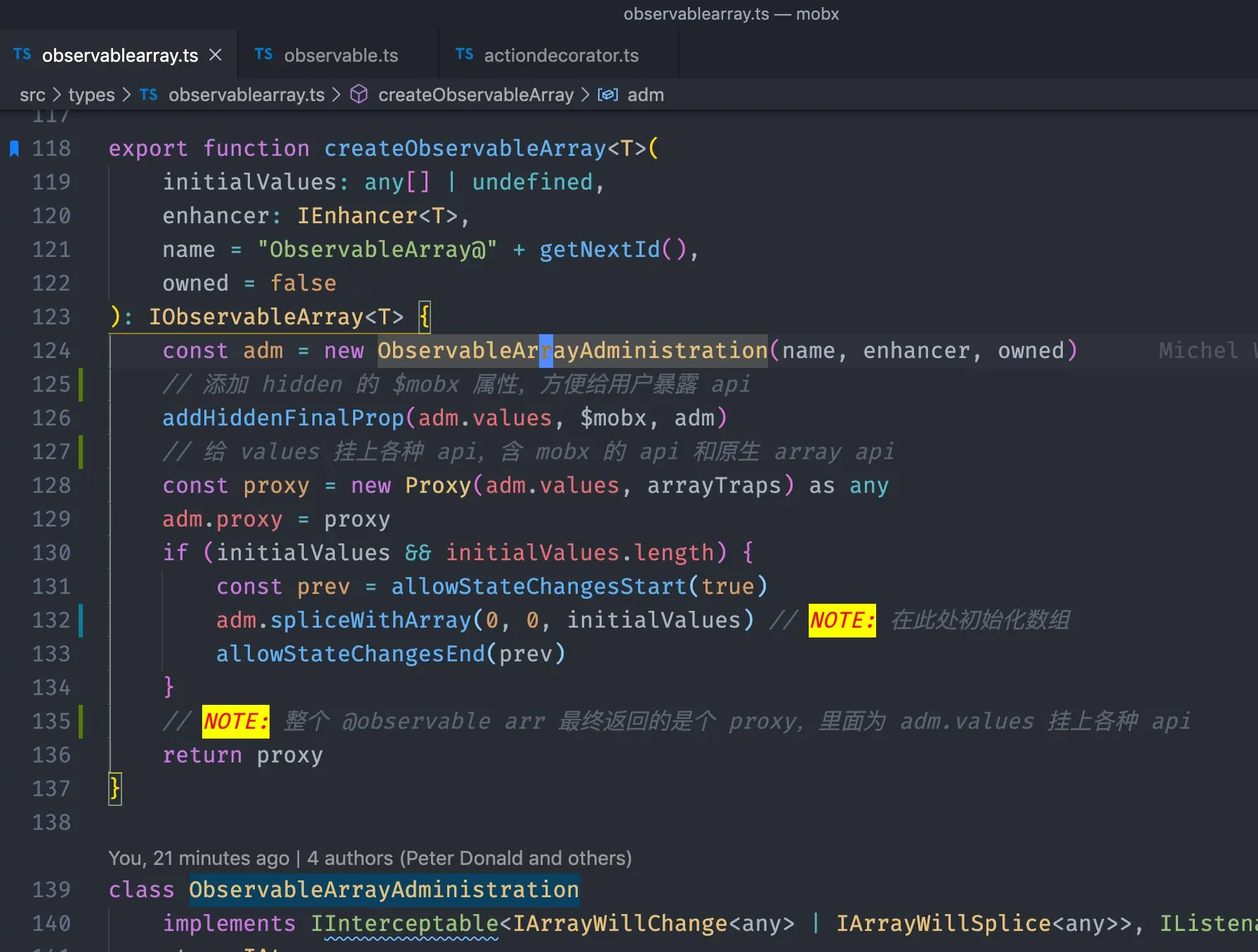Click allowStateChangesStart on line 131

click(538, 586)
